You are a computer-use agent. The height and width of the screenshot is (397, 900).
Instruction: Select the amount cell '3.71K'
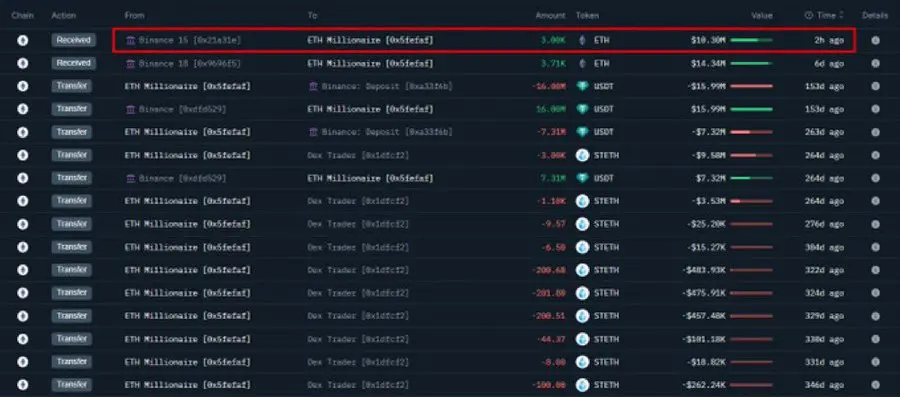coord(553,63)
